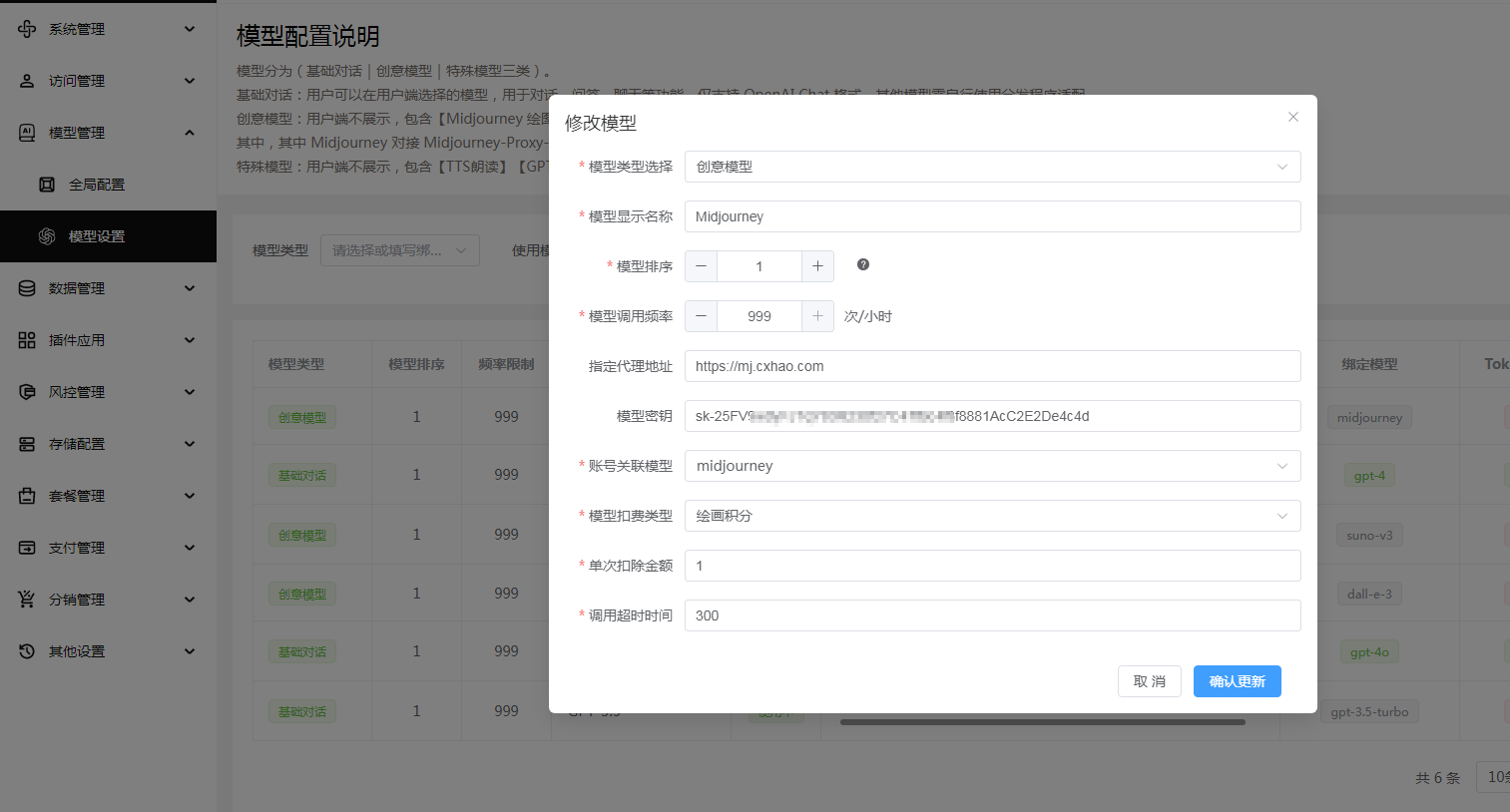Open the 账号关联模型 midjourney dropdown
This screenshot has width=1510, height=812.
pos(993,466)
